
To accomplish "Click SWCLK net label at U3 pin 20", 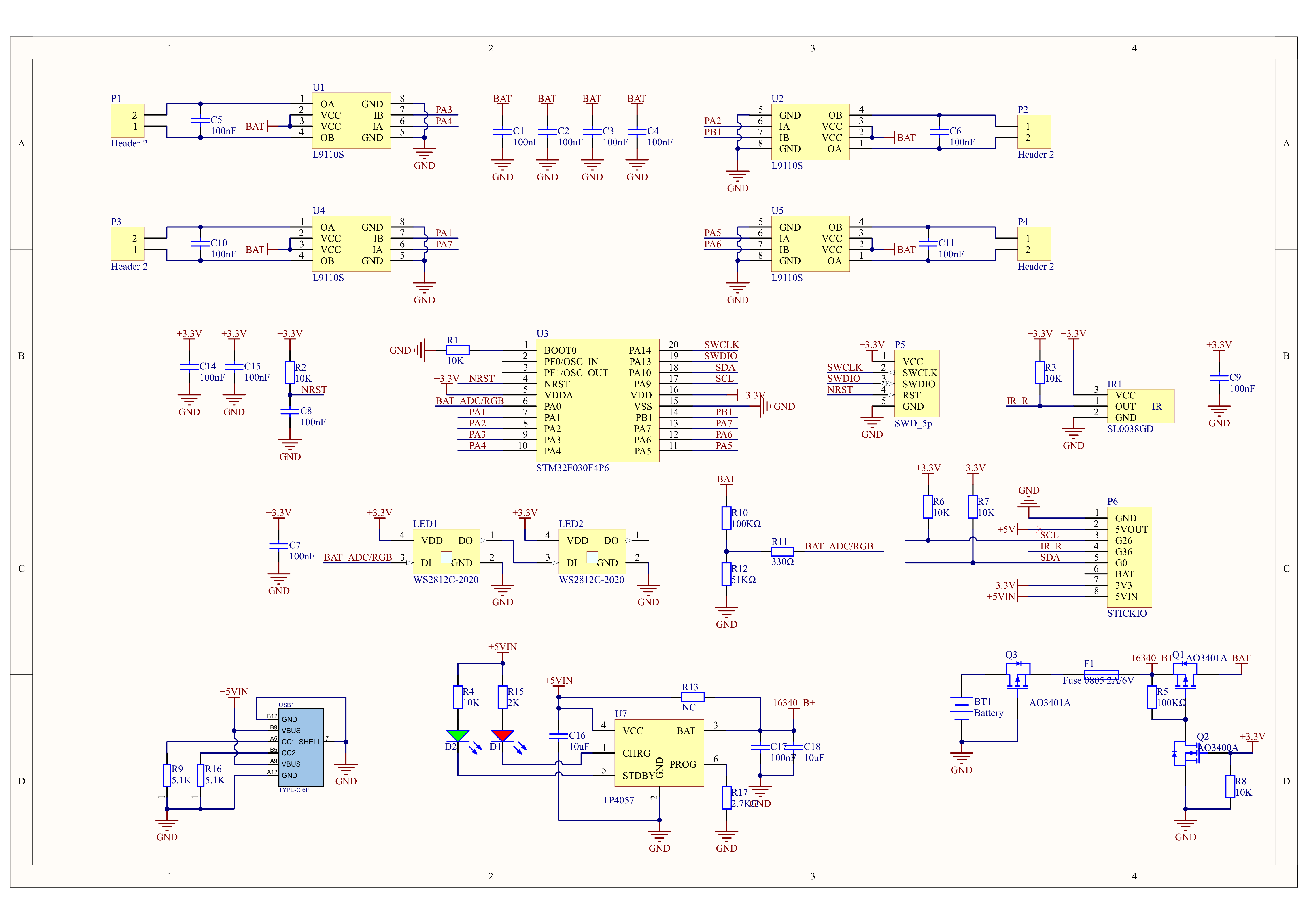I will [x=721, y=345].
